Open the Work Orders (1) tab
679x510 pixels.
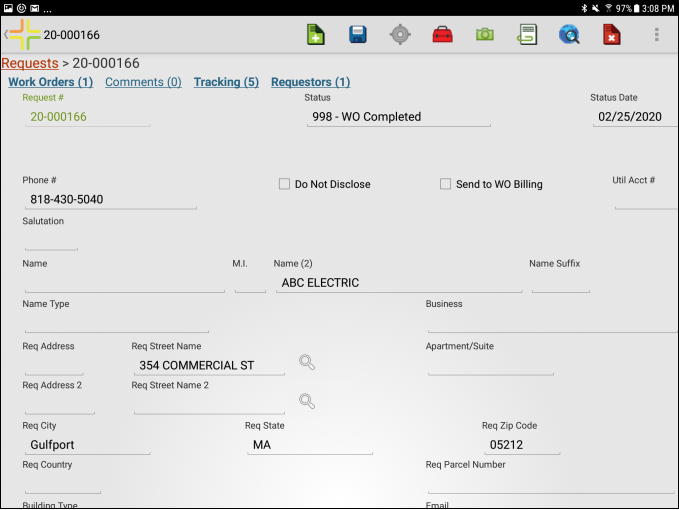pos(51,82)
